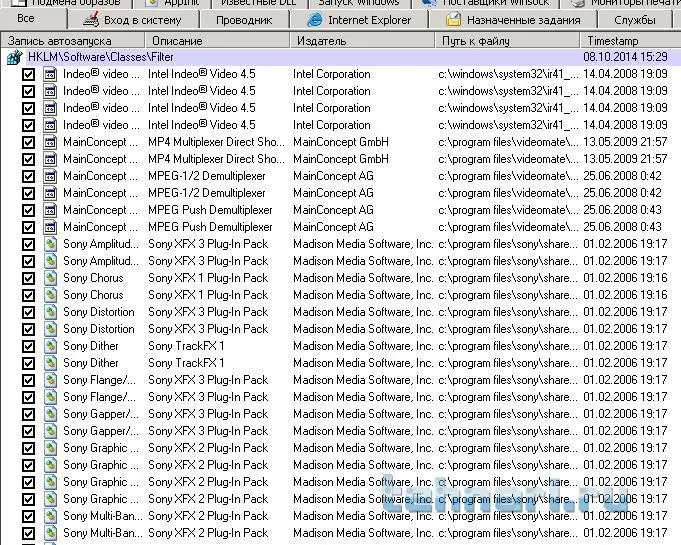This screenshot has width=681, height=545.
Task: Disable the upper MPEG-1/2 Demultiplexer entry checkbox
Action: [28, 176]
